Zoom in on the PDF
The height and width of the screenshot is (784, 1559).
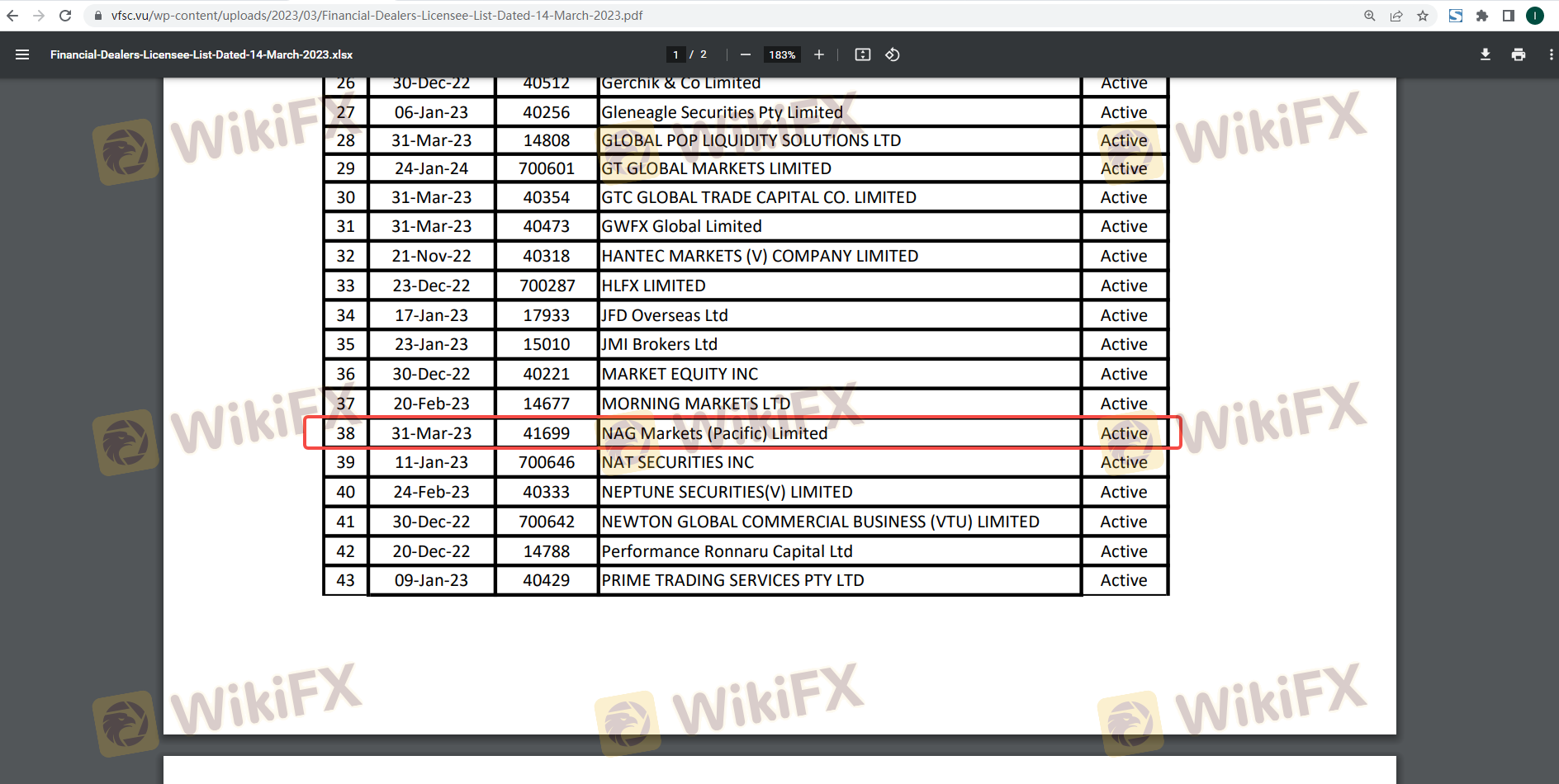(x=819, y=54)
